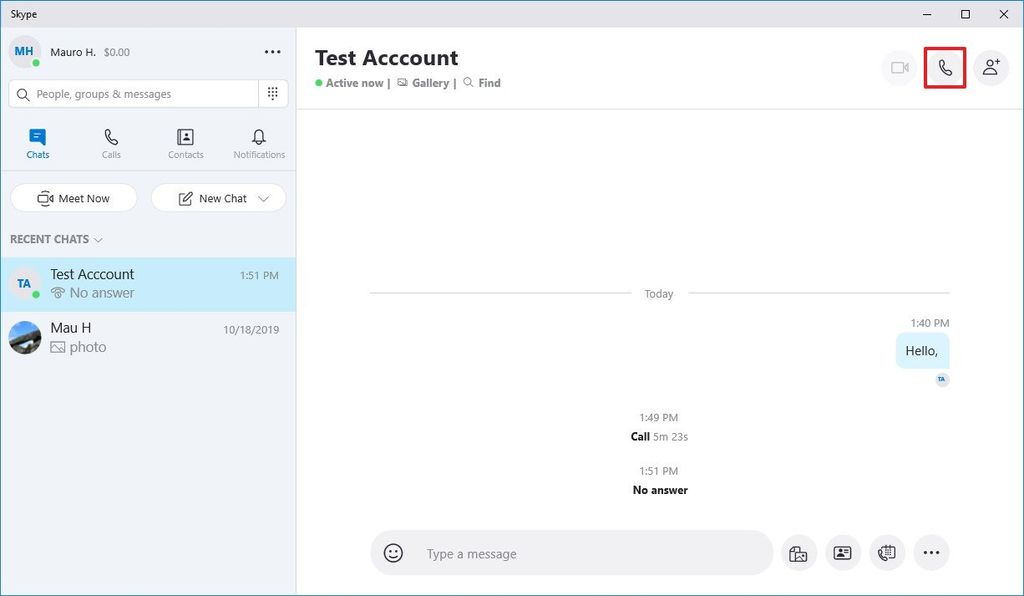This screenshot has height=596, width=1024.
Task: Attach an image to the message
Action: click(x=798, y=552)
